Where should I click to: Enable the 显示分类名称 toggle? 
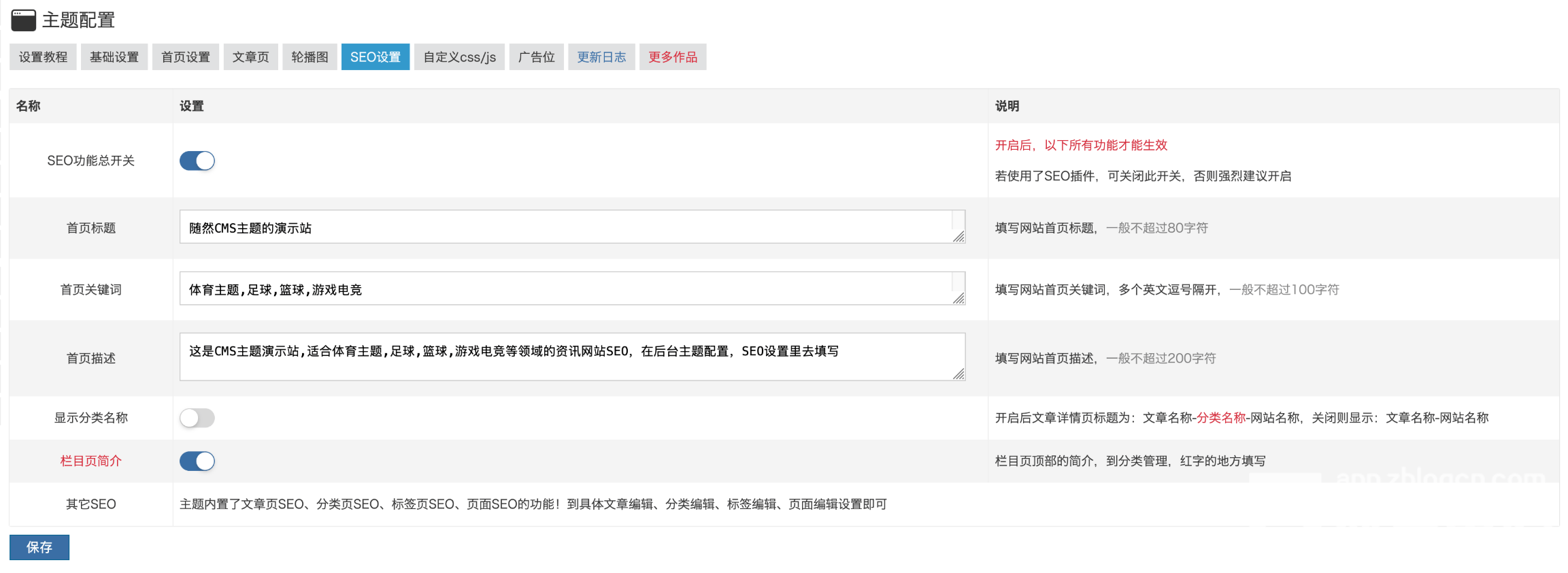[197, 418]
